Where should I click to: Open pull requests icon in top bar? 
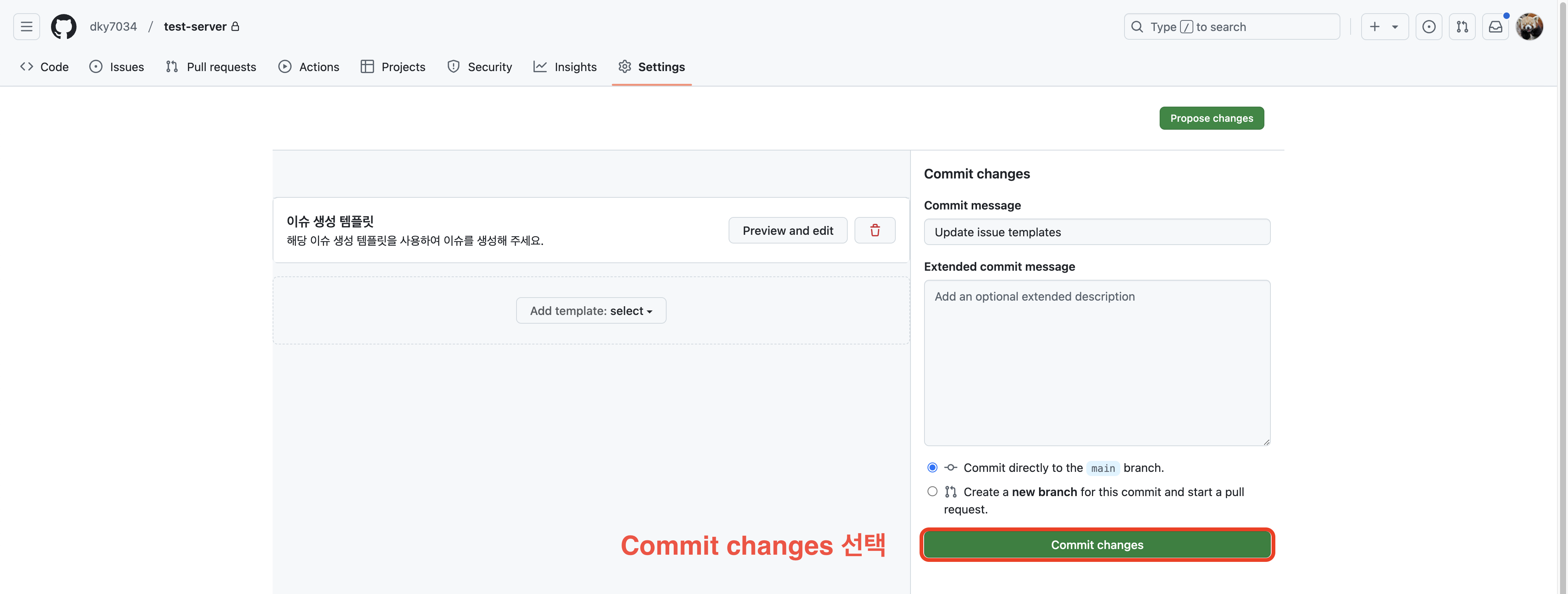pos(1461,27)
